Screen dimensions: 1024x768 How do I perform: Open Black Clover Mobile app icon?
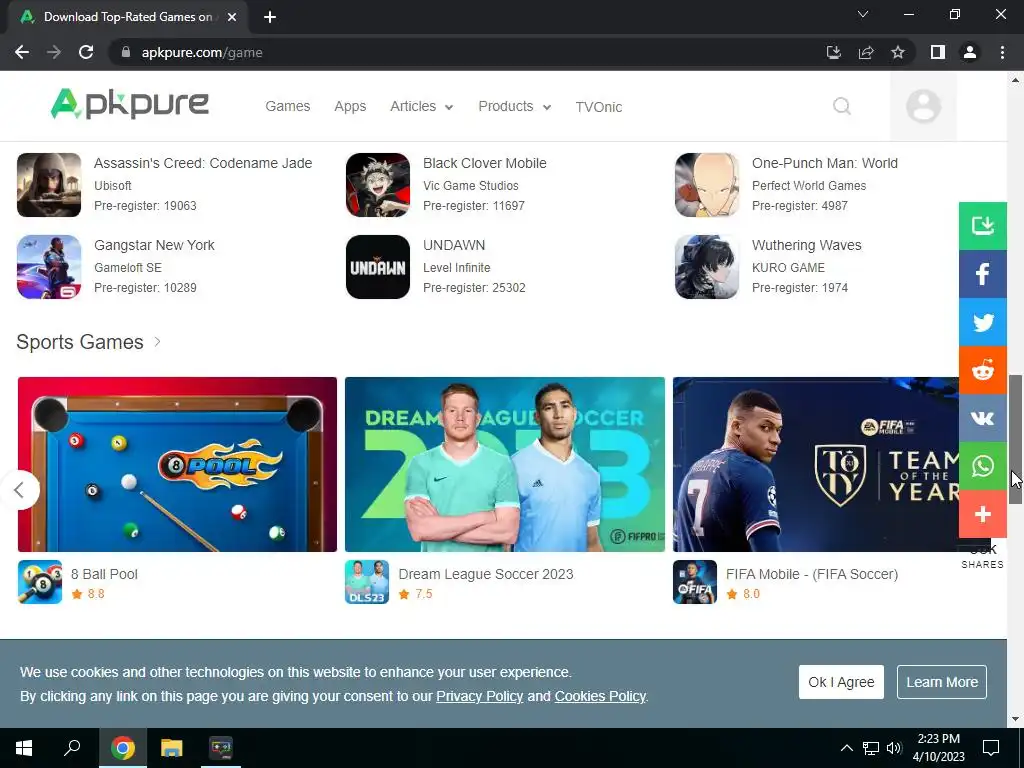pyautogui.click(x=377, y=185)
